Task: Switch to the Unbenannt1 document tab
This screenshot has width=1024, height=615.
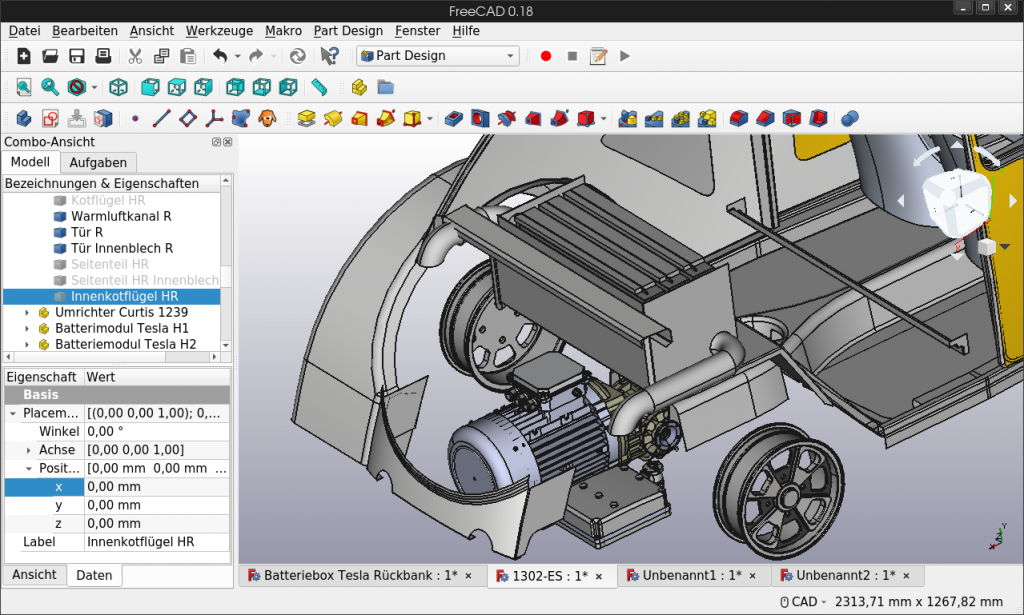Action: 692,576
